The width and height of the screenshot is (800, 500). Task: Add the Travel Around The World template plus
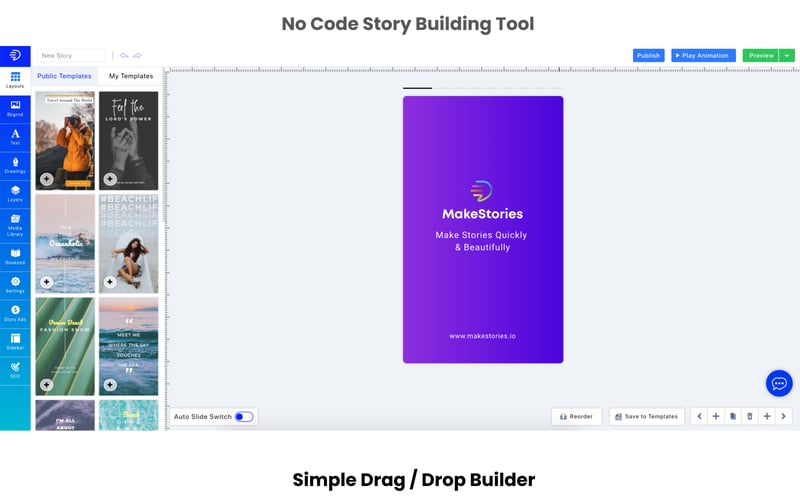(46, 179)
